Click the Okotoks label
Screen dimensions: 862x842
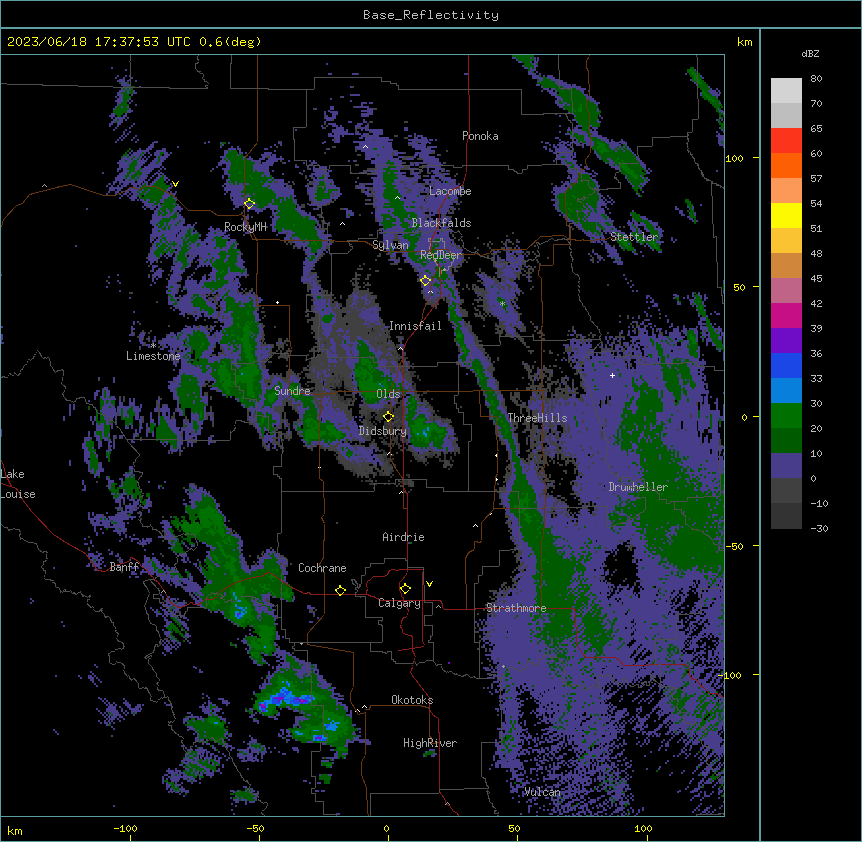[412, 700]
